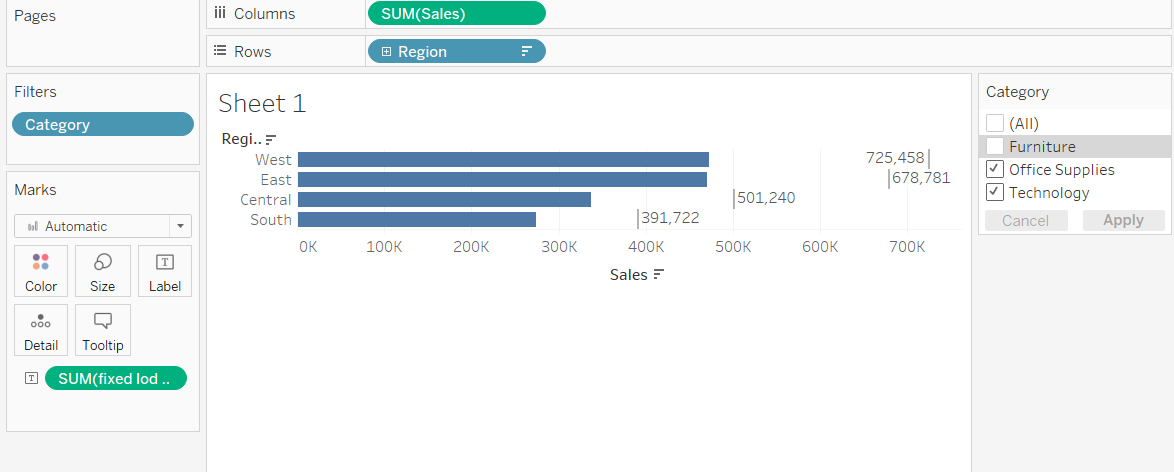Click the sort icon beside Region header

pyautogui.click(x=270, y=140)
